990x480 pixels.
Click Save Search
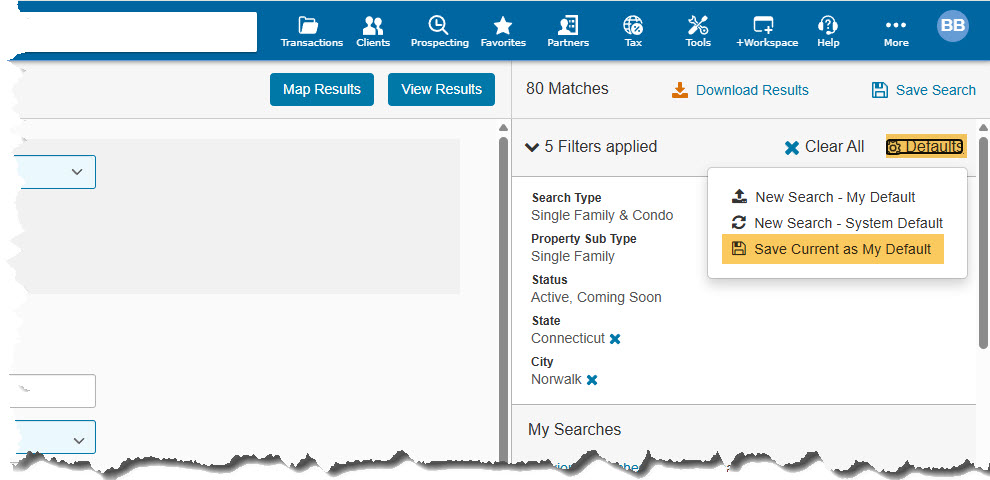tap(923, 90)
